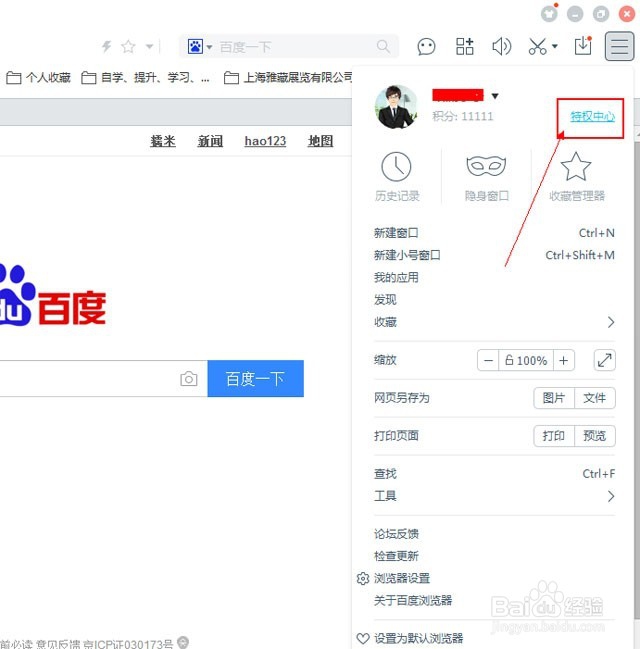Open the 新闻 link
This screenshot has width=640, height=649.
coord(210,141)
